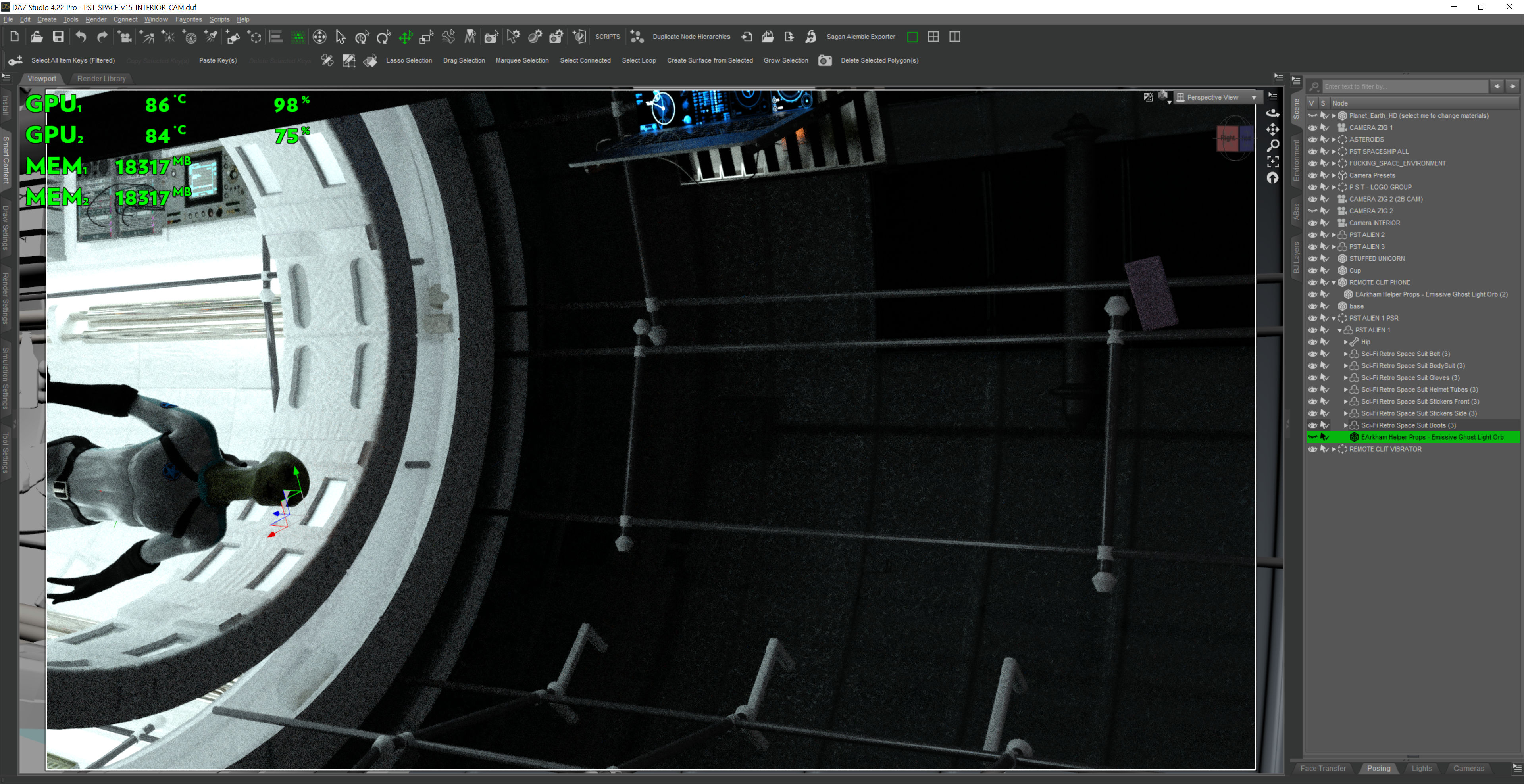Open the Render menu

(95, 19)
